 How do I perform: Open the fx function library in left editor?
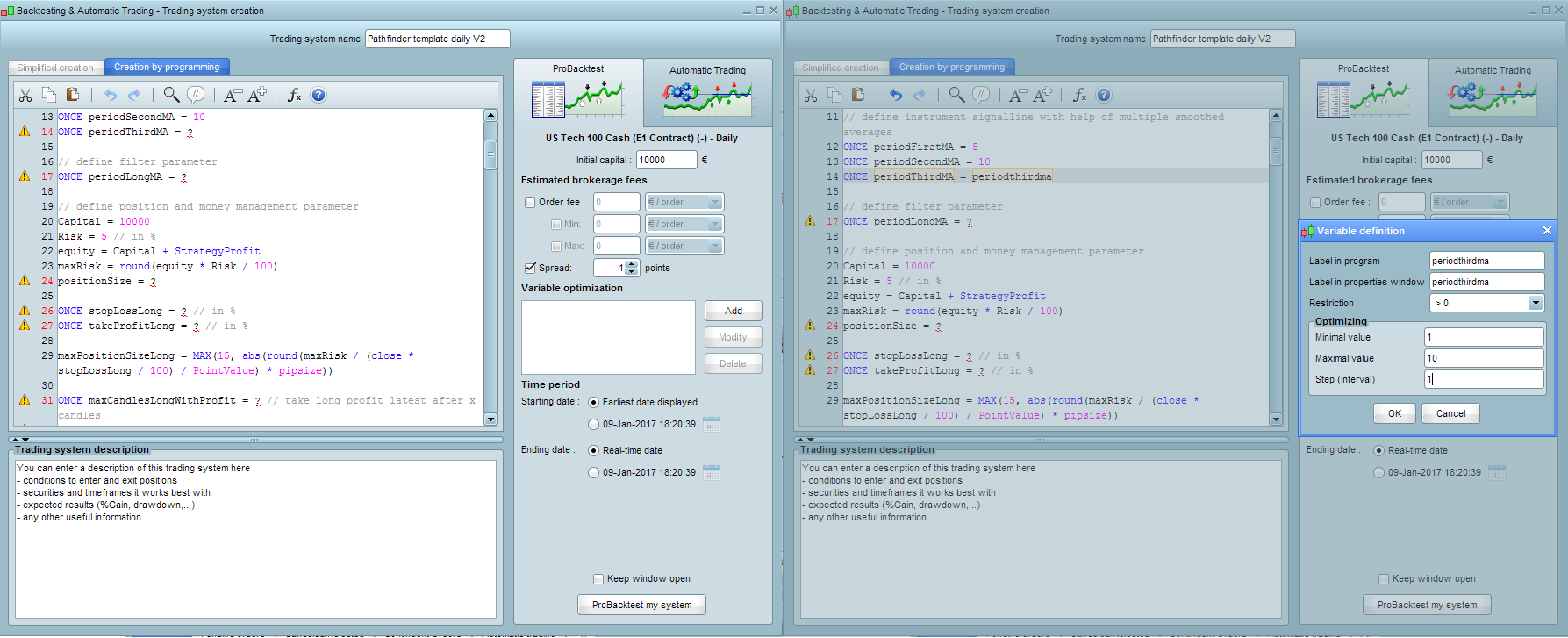click(x=294, y=95)
